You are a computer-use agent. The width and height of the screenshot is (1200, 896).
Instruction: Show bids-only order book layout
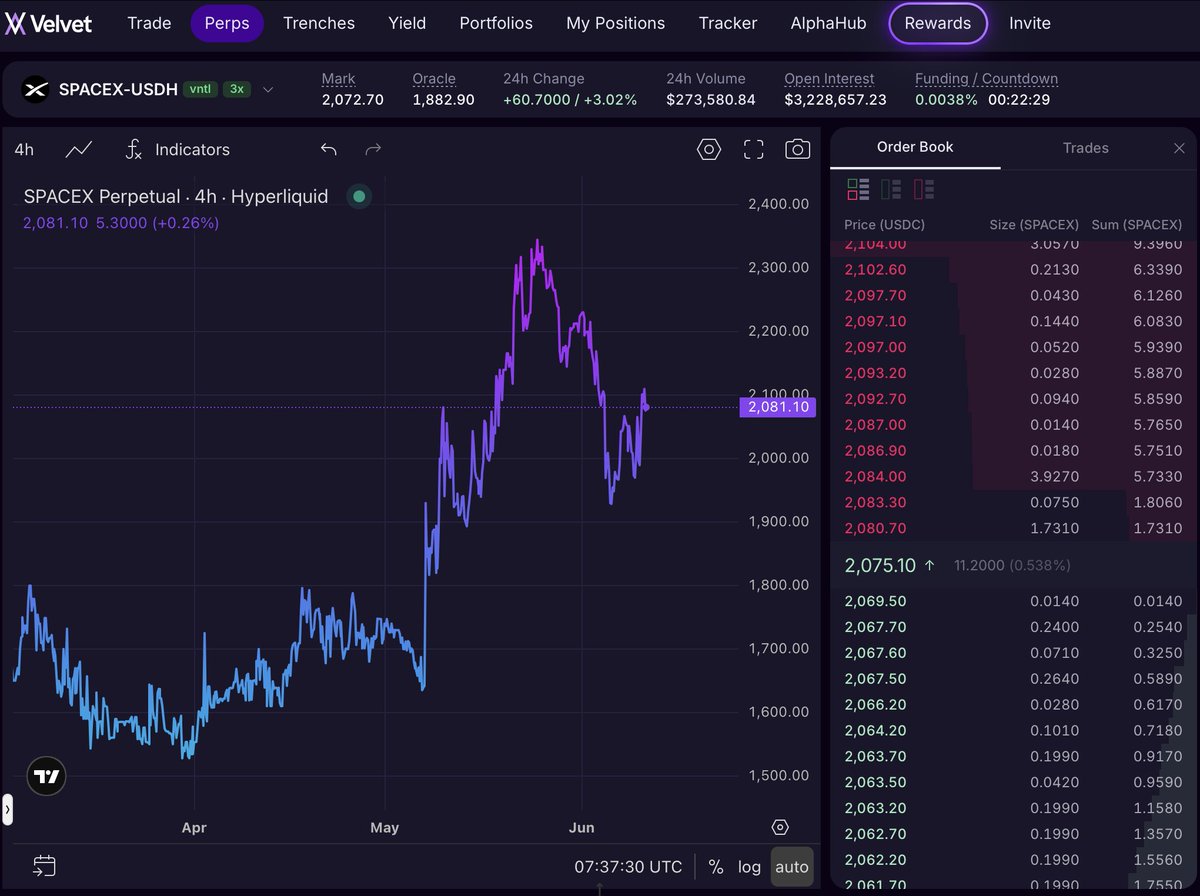pyautogui.click(x=891, y=188)
